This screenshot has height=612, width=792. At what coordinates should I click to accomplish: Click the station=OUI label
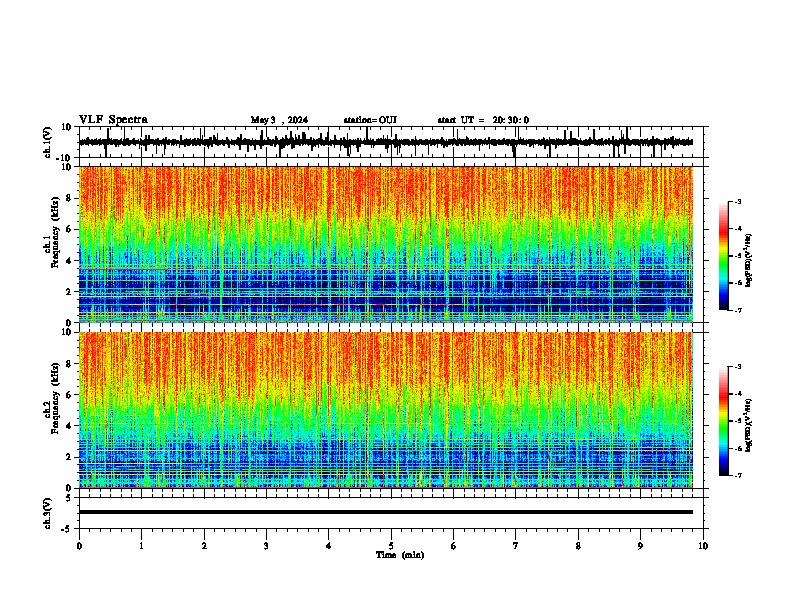(x=370, y=120)
